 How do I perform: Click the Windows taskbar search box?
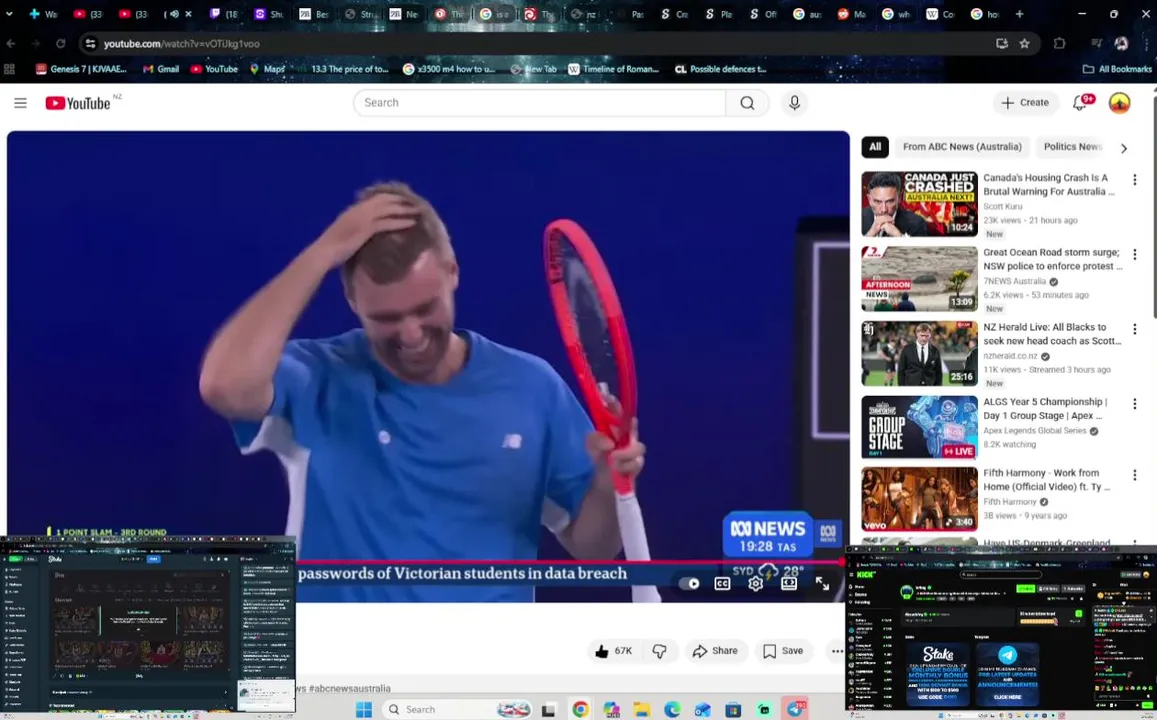[x=457, y=710]
